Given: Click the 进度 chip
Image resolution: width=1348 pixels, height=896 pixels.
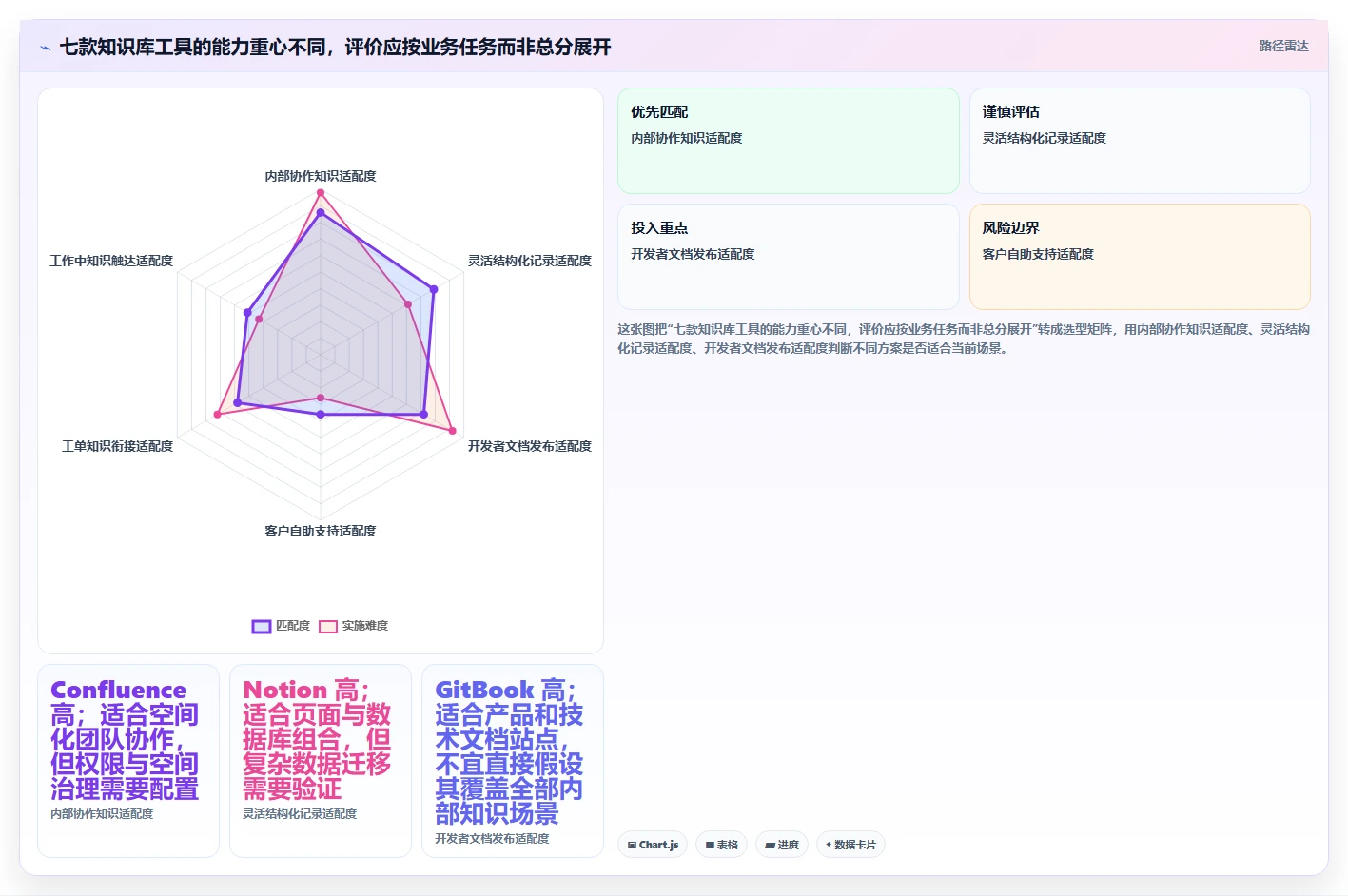Looking at the screenshot, I should (x=782, y=845).
